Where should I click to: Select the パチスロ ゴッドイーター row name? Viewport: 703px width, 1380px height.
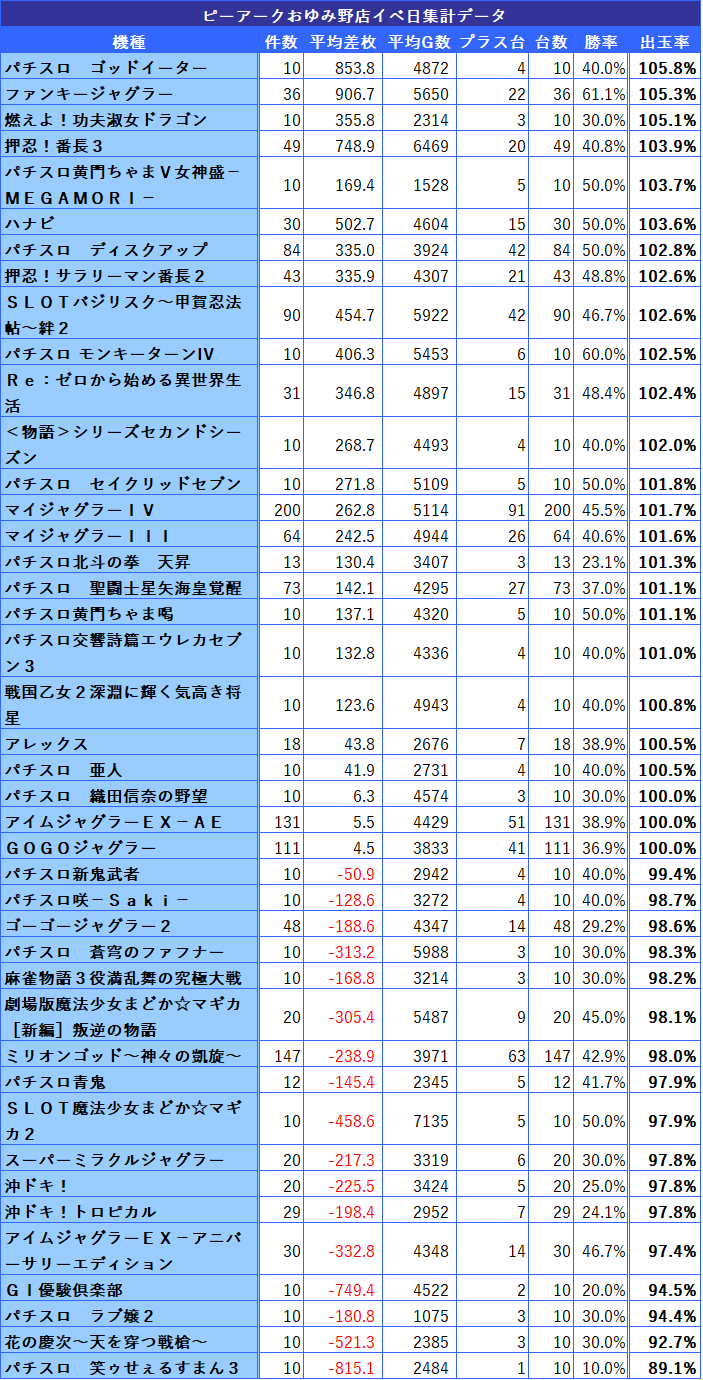tap(106, 68)
